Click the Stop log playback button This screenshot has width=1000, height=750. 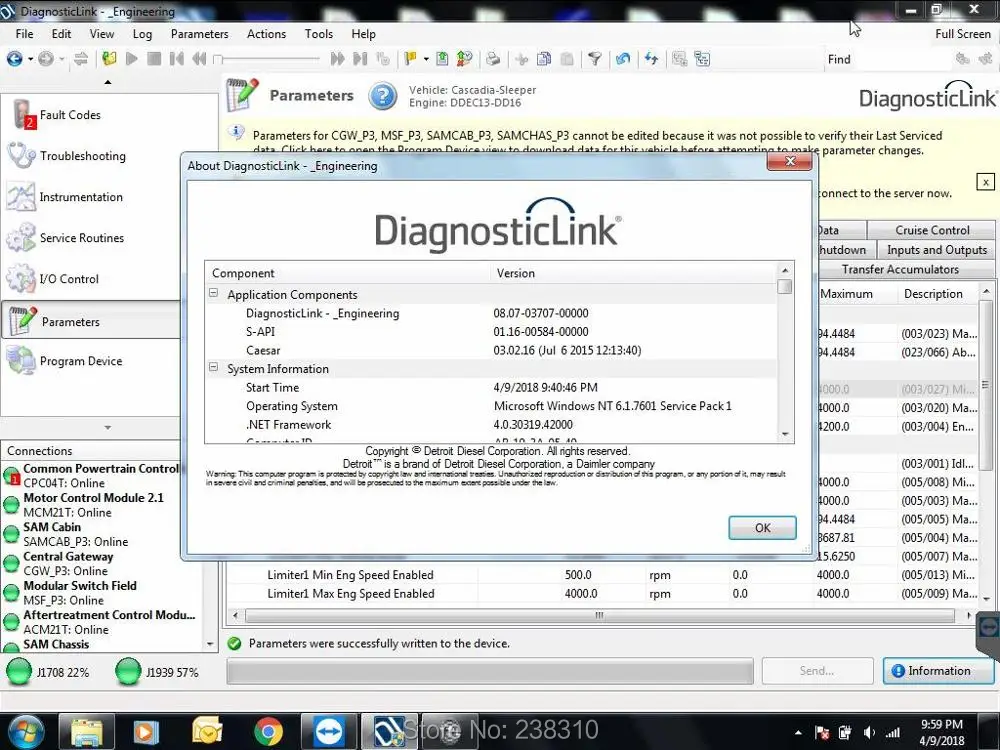pos(154,59)
